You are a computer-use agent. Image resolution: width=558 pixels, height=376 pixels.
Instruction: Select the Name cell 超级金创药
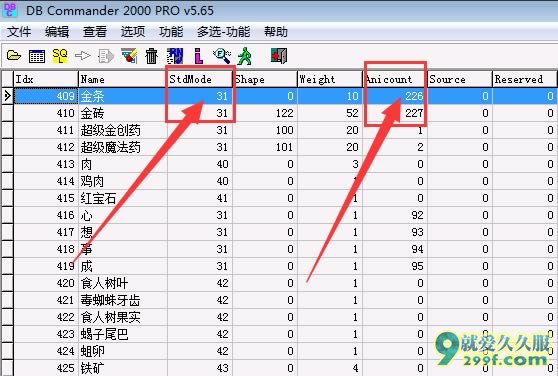(x=123, y=130)
